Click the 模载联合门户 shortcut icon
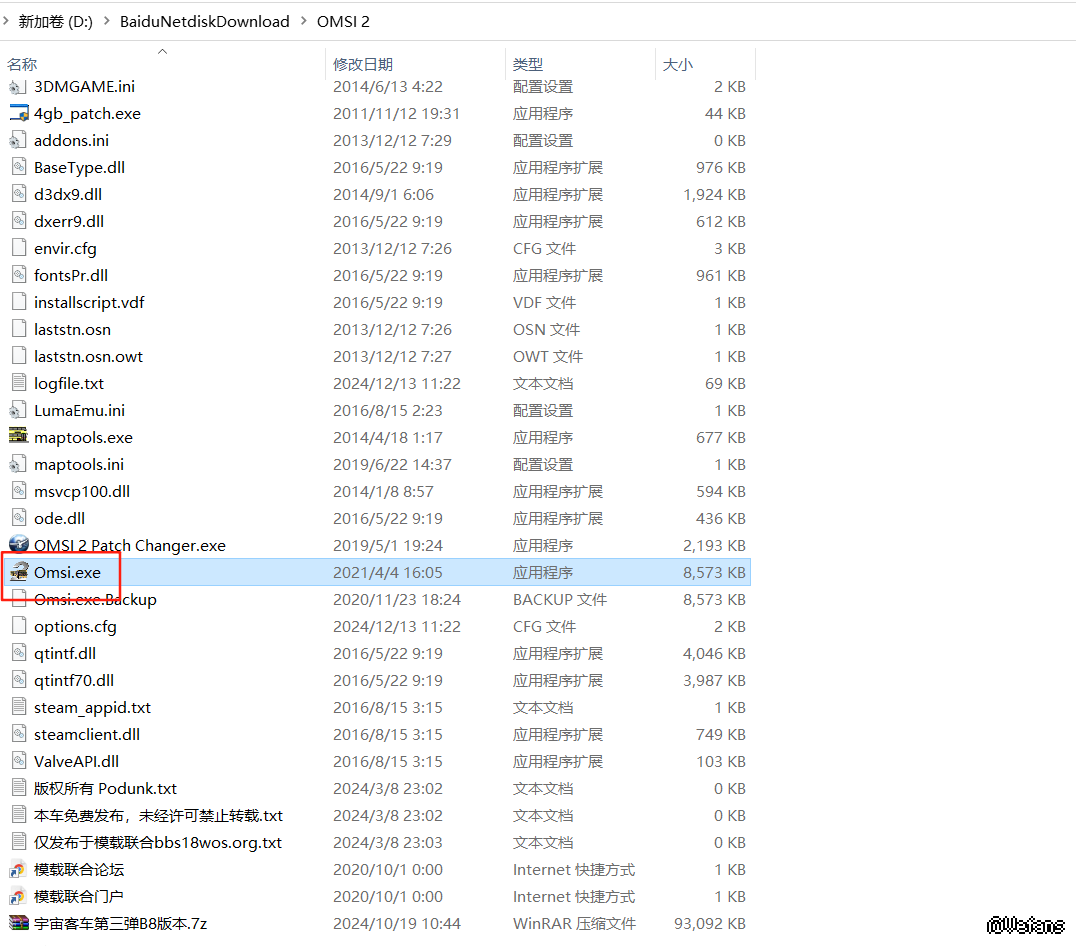 click(x=18, y=896)
